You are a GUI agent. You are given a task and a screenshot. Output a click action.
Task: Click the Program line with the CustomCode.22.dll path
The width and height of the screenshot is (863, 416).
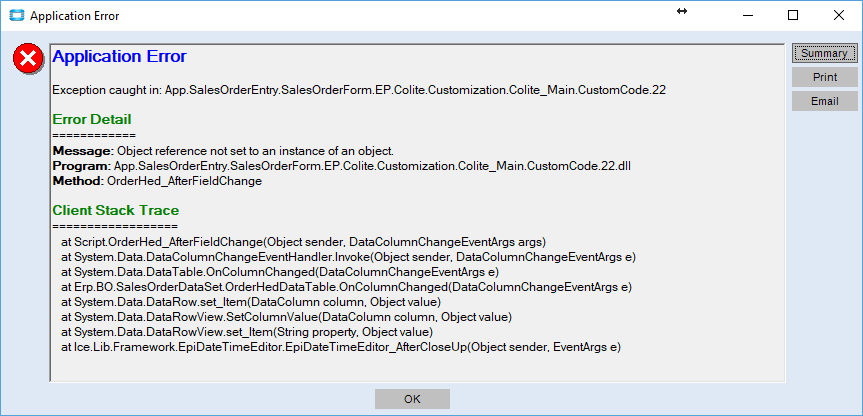[342, 166]
